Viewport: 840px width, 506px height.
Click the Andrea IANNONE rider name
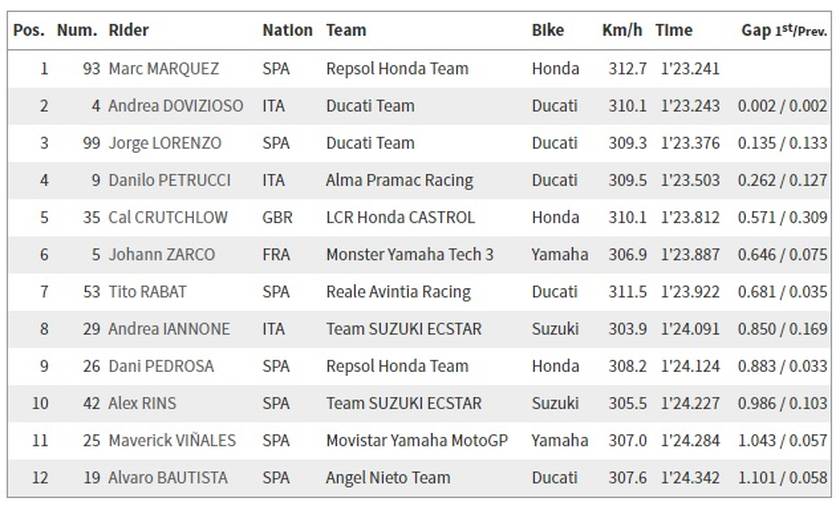169,329
